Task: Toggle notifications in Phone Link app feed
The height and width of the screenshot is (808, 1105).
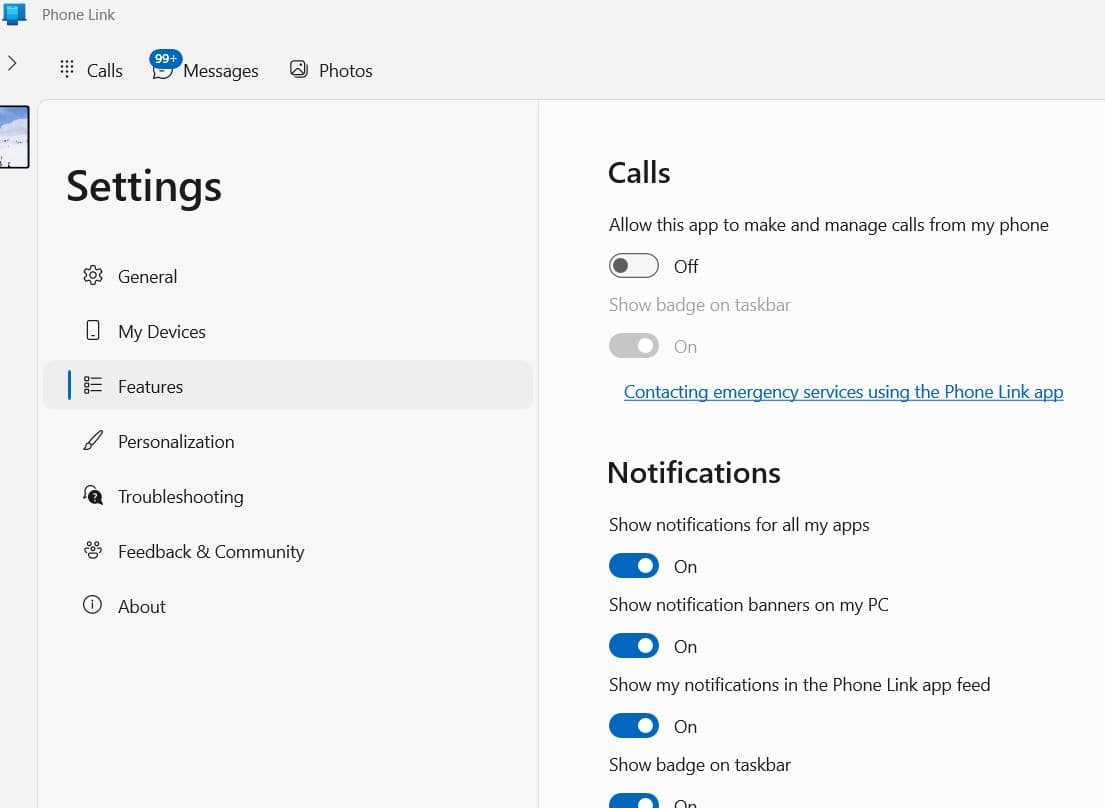Action: (633, 725)
